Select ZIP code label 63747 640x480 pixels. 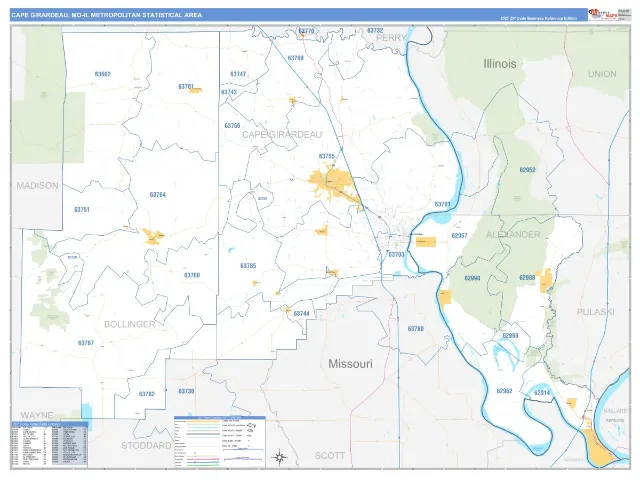pyautogui.click(x=238, y=74)
